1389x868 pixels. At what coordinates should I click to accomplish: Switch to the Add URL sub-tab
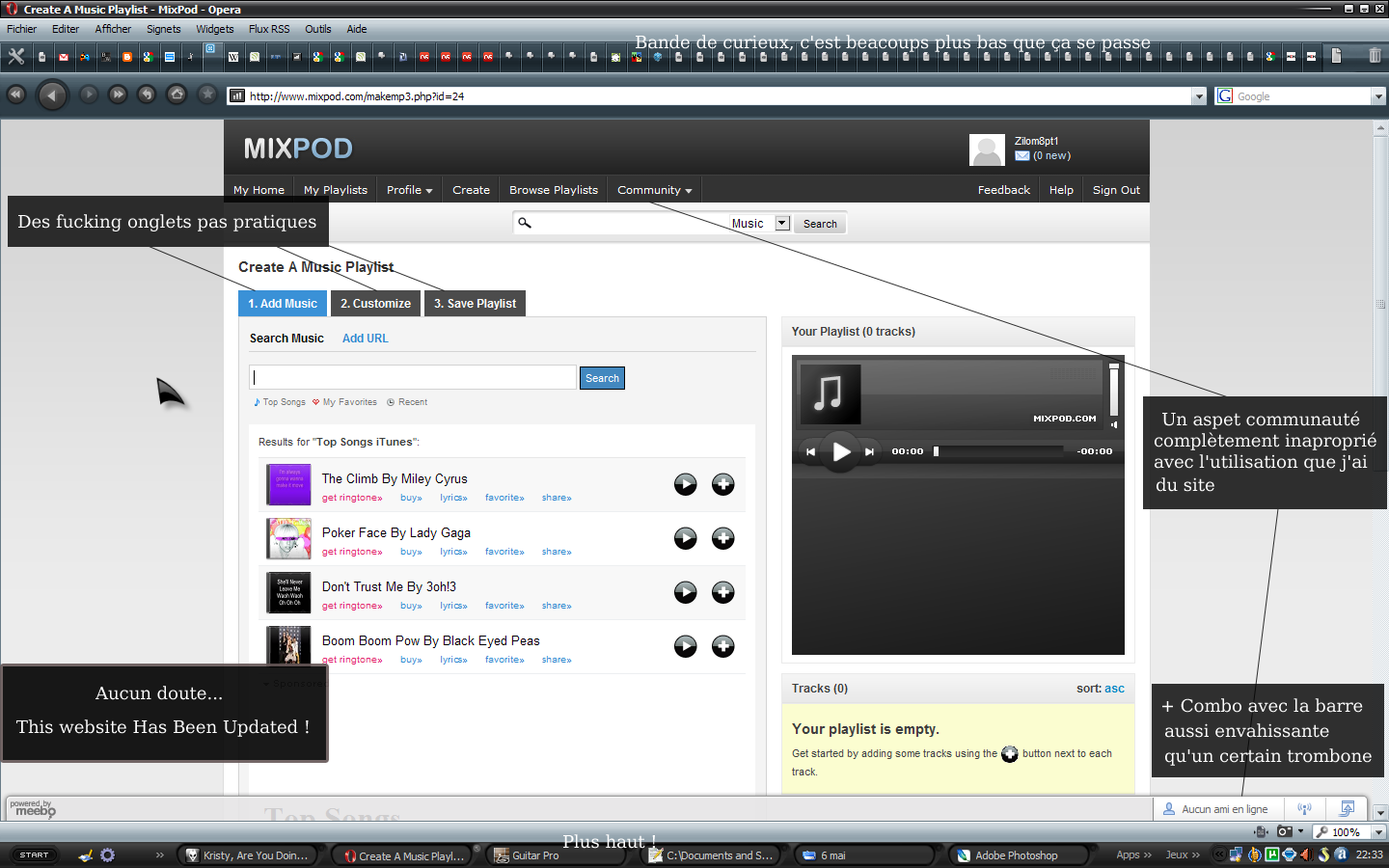[365, 339]
